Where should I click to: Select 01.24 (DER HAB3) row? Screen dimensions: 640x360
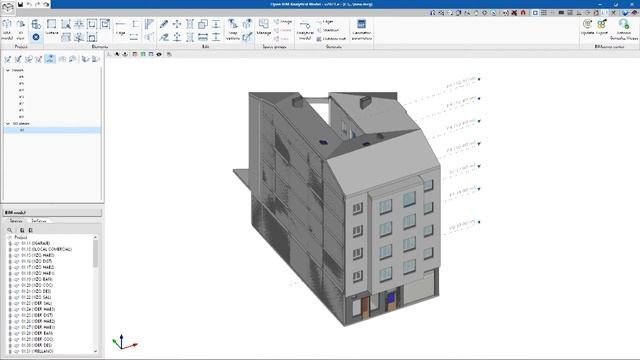click(38, 309)
